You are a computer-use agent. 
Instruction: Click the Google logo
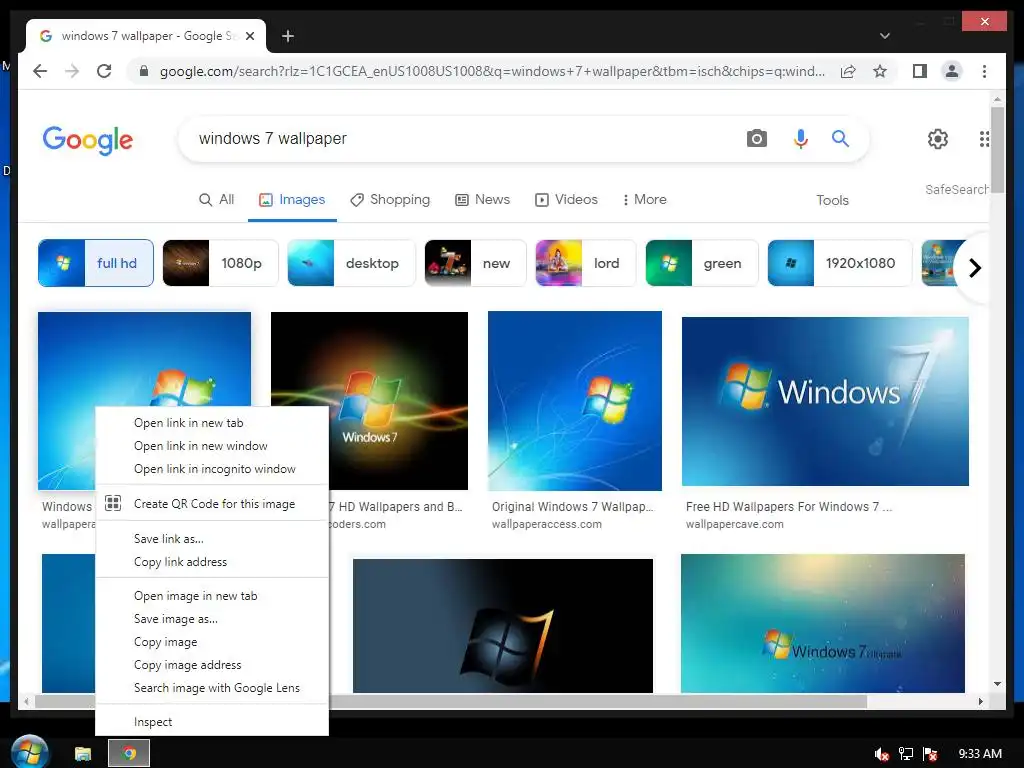[88, 140]
